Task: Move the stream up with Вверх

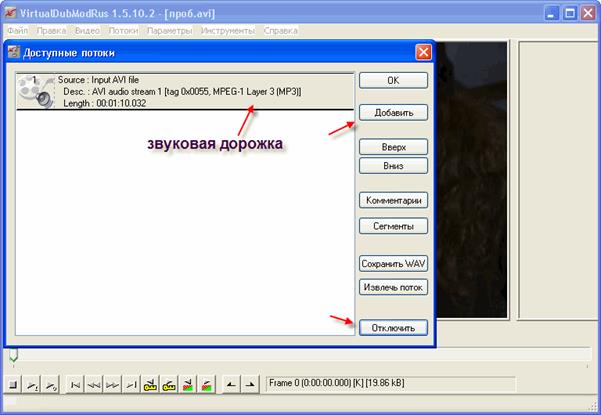Action: [x=393, y=147]
